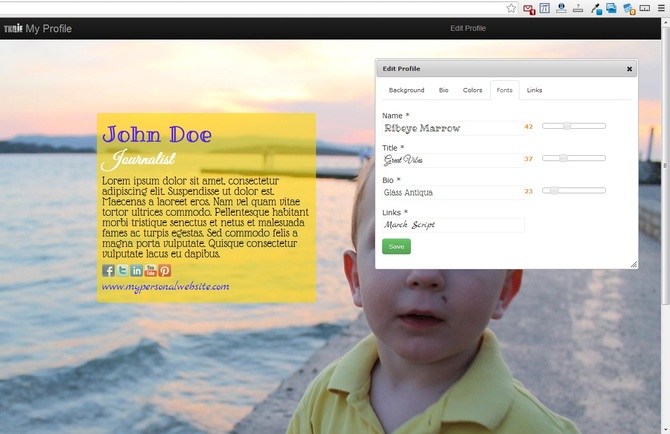Open the Name font picker showing Ribeye Marrow

[x=453, y=128]
